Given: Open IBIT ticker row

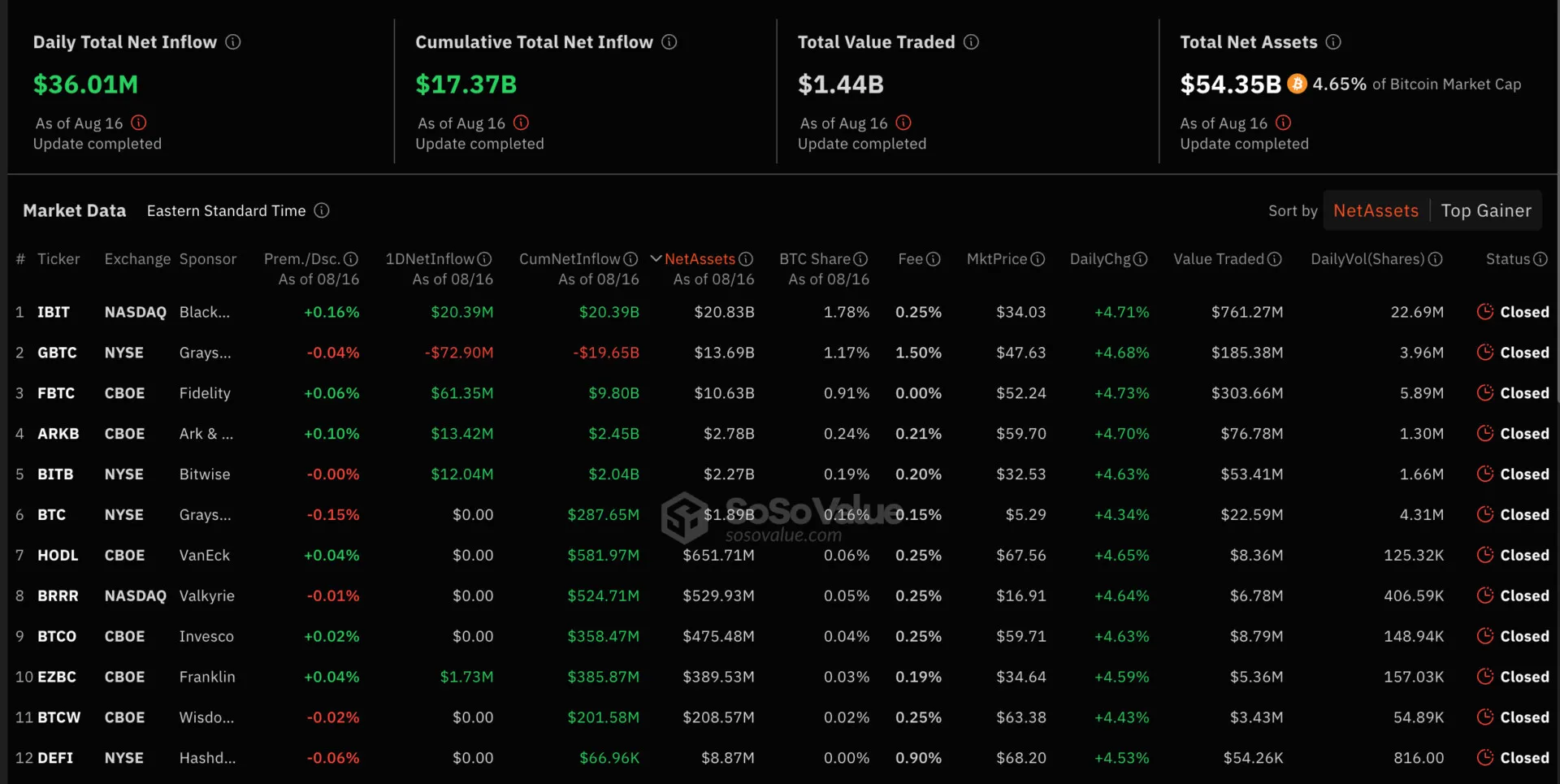Looking at the screenshot, I should [54, 312].
